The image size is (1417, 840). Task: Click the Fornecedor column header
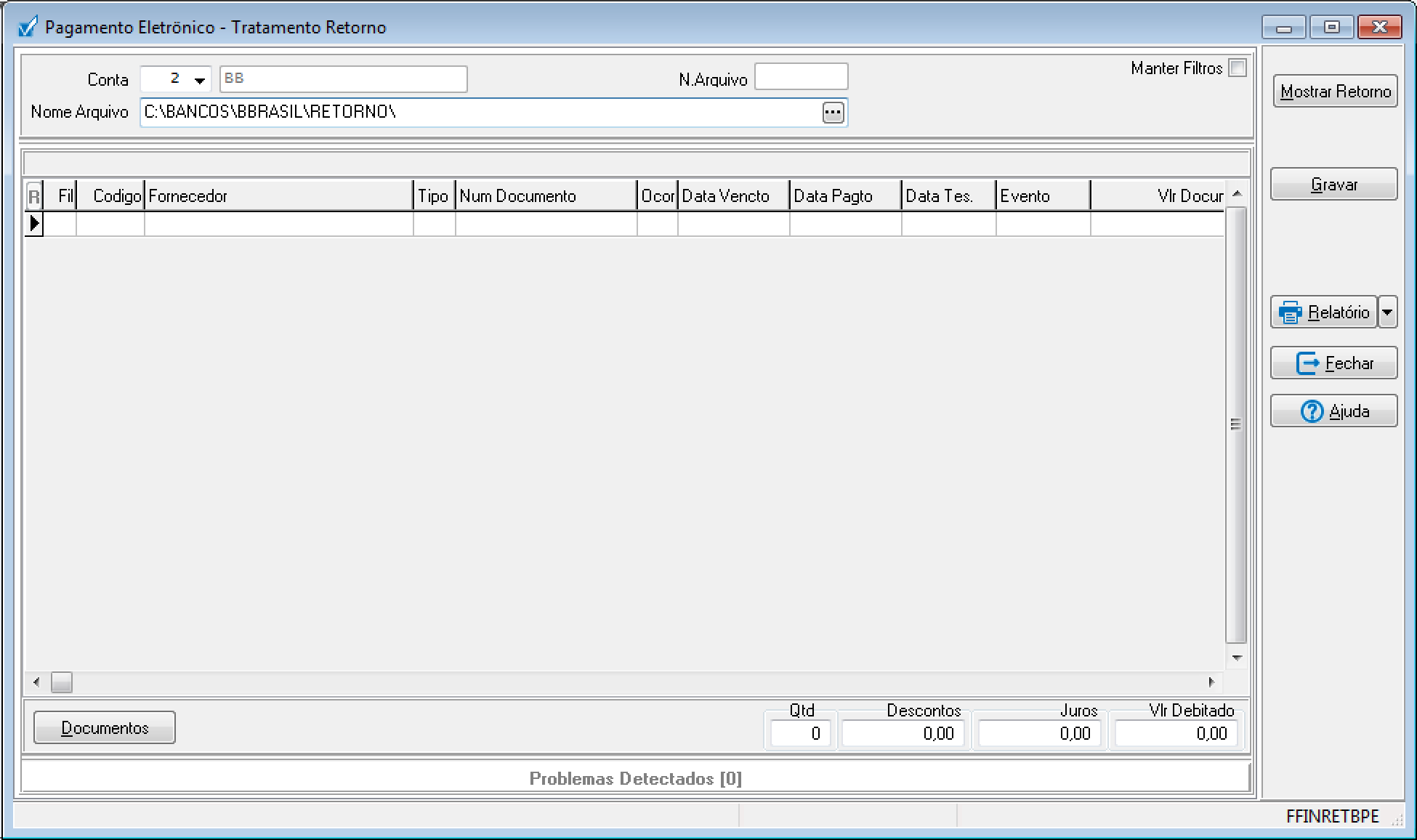click(x=279, y=196)
